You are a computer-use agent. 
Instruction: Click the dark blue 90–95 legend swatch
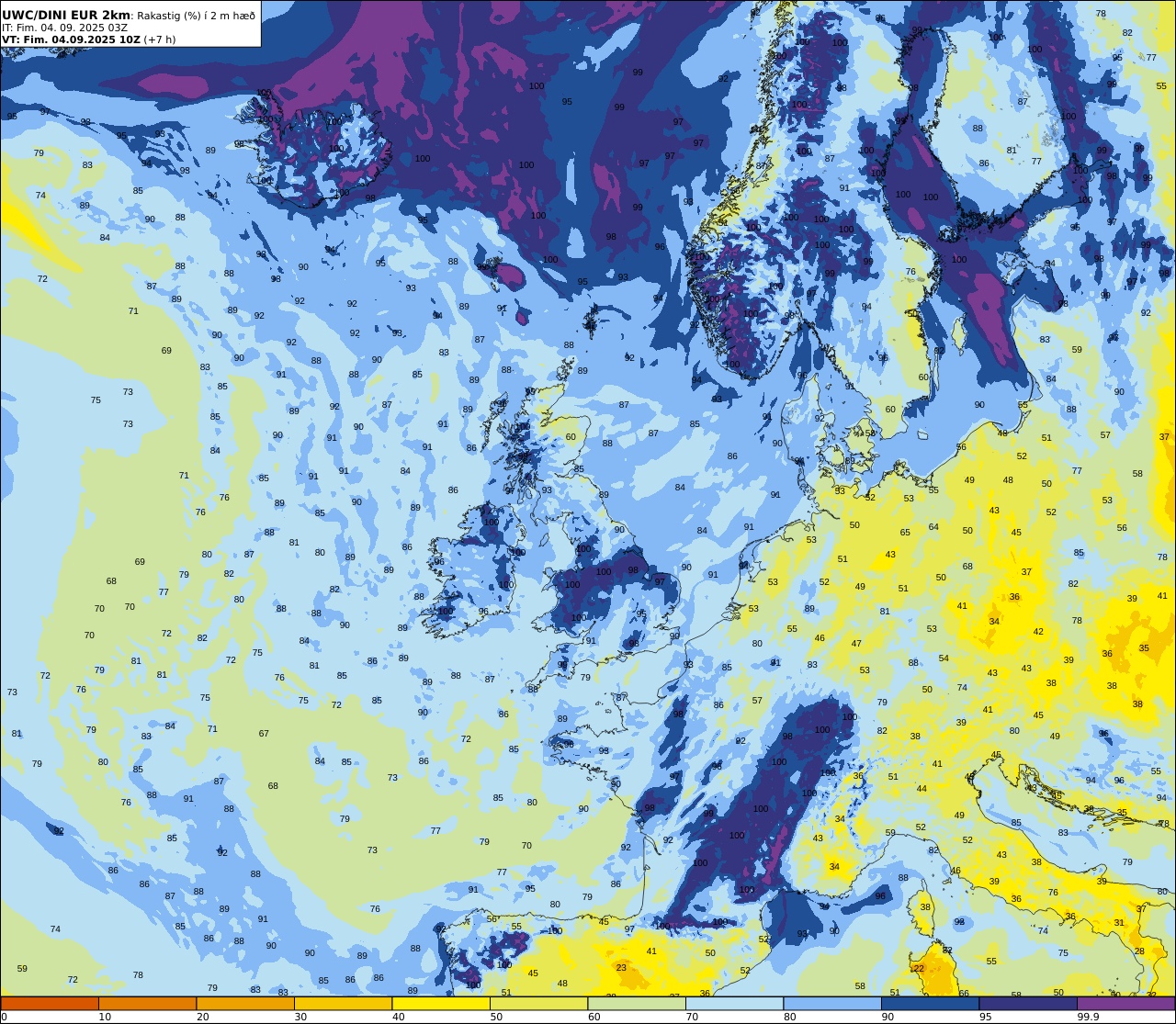(930, 1003)
